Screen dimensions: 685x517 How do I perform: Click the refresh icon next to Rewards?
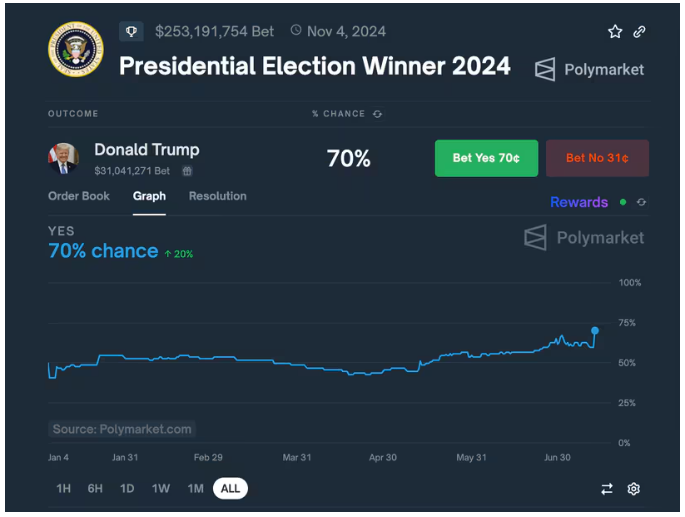click(x=641, y=202)
